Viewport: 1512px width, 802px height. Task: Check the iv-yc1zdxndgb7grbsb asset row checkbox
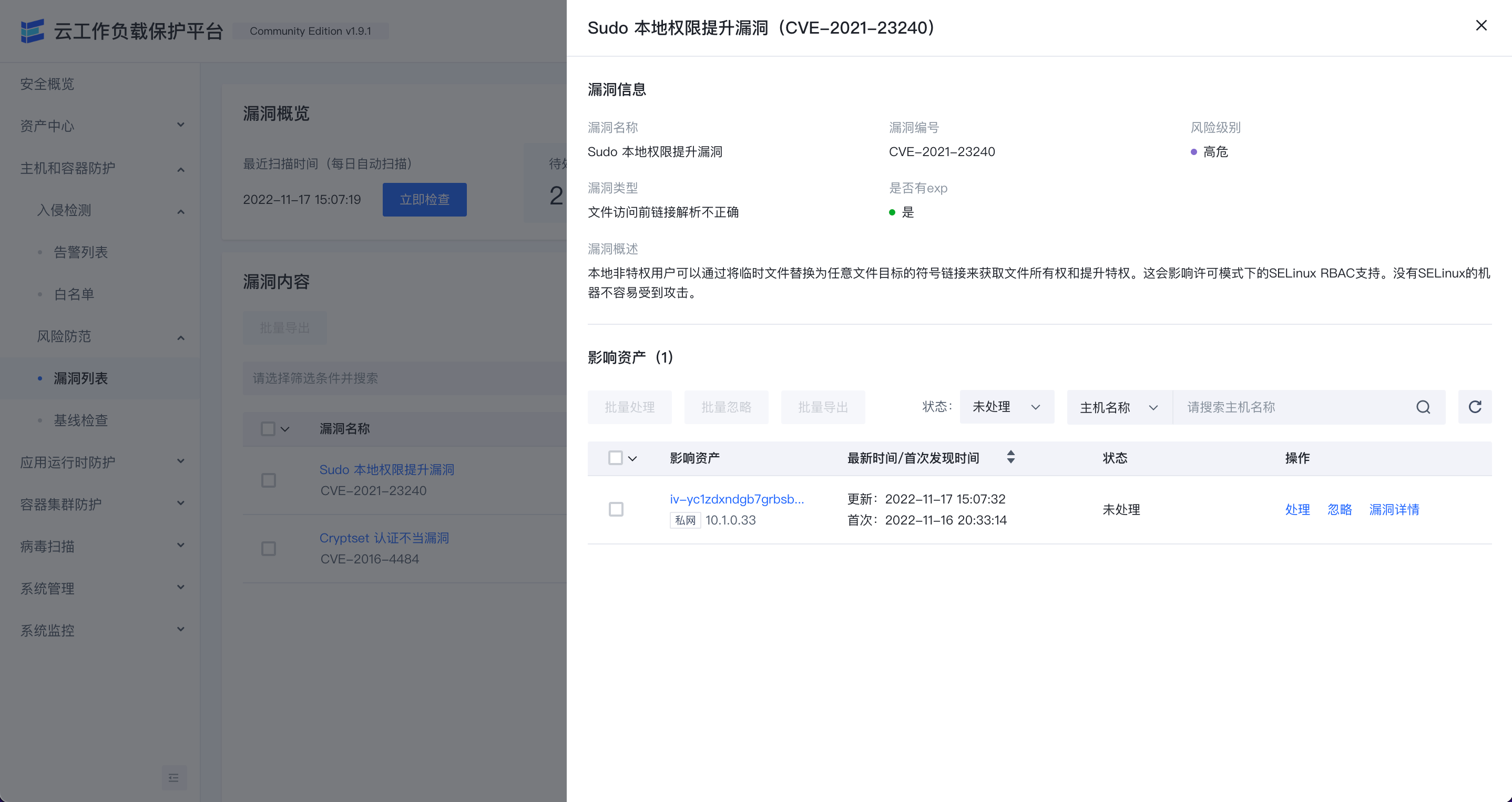click(616, 509)
